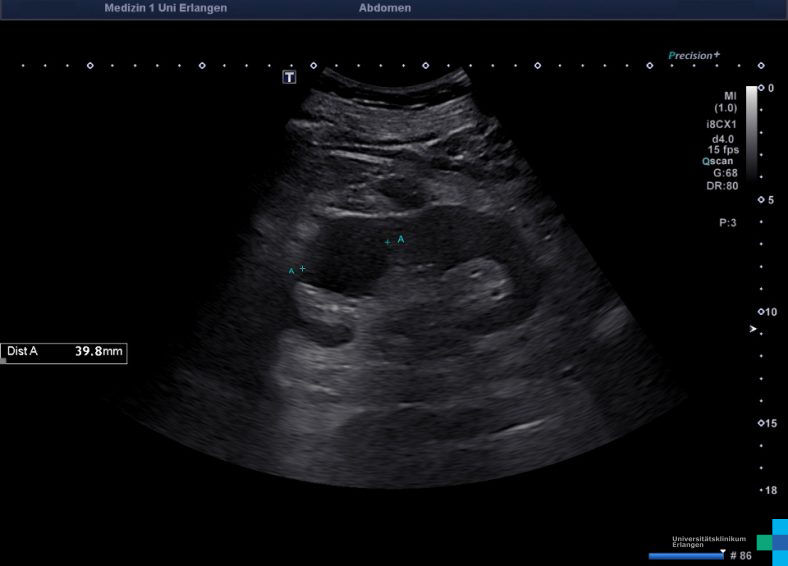Click the depth scale diamond at 0
This screenshot has height=566, width=788.
[762, 89]
